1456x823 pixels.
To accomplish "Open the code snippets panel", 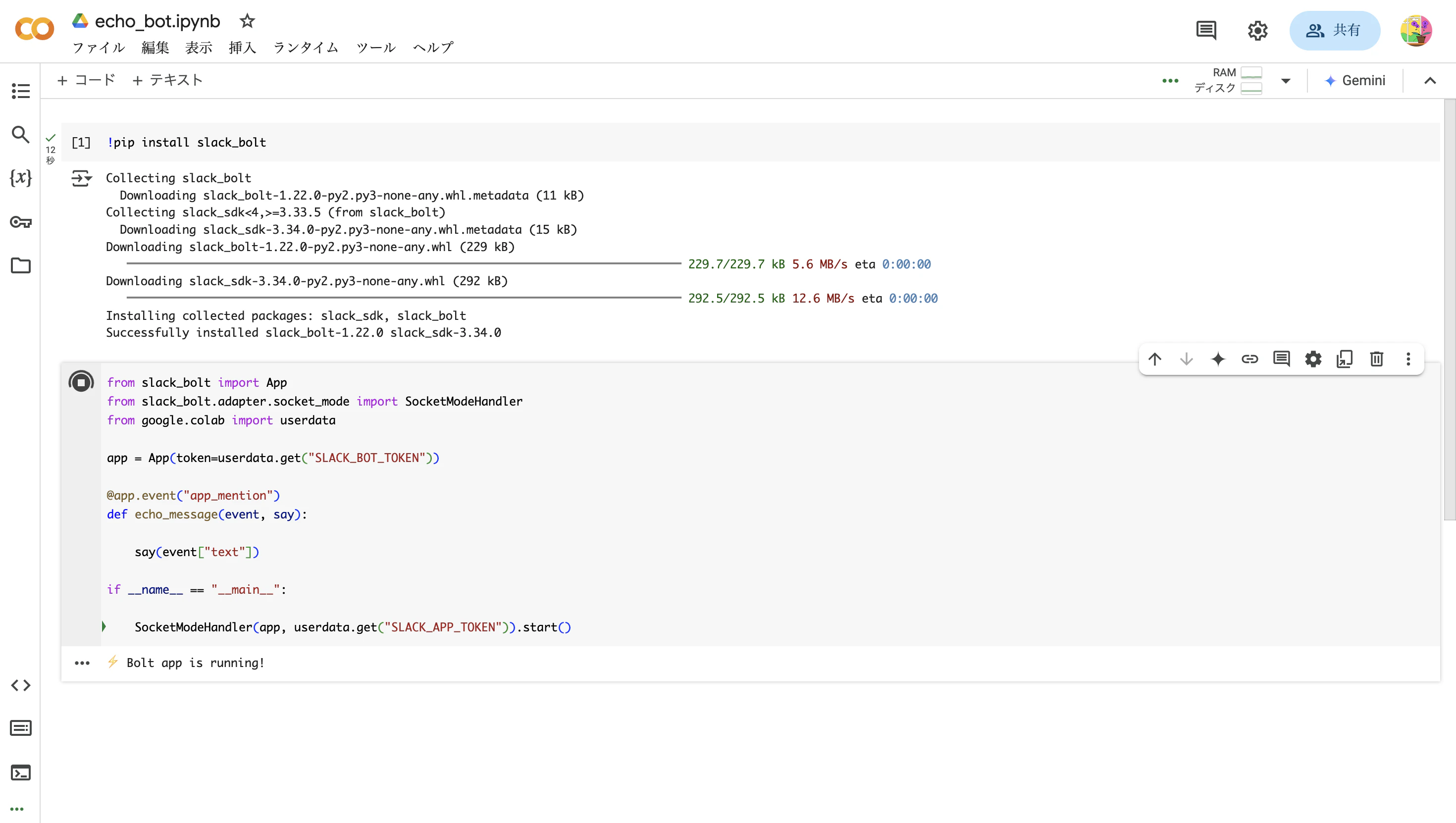I will point(20,685).
